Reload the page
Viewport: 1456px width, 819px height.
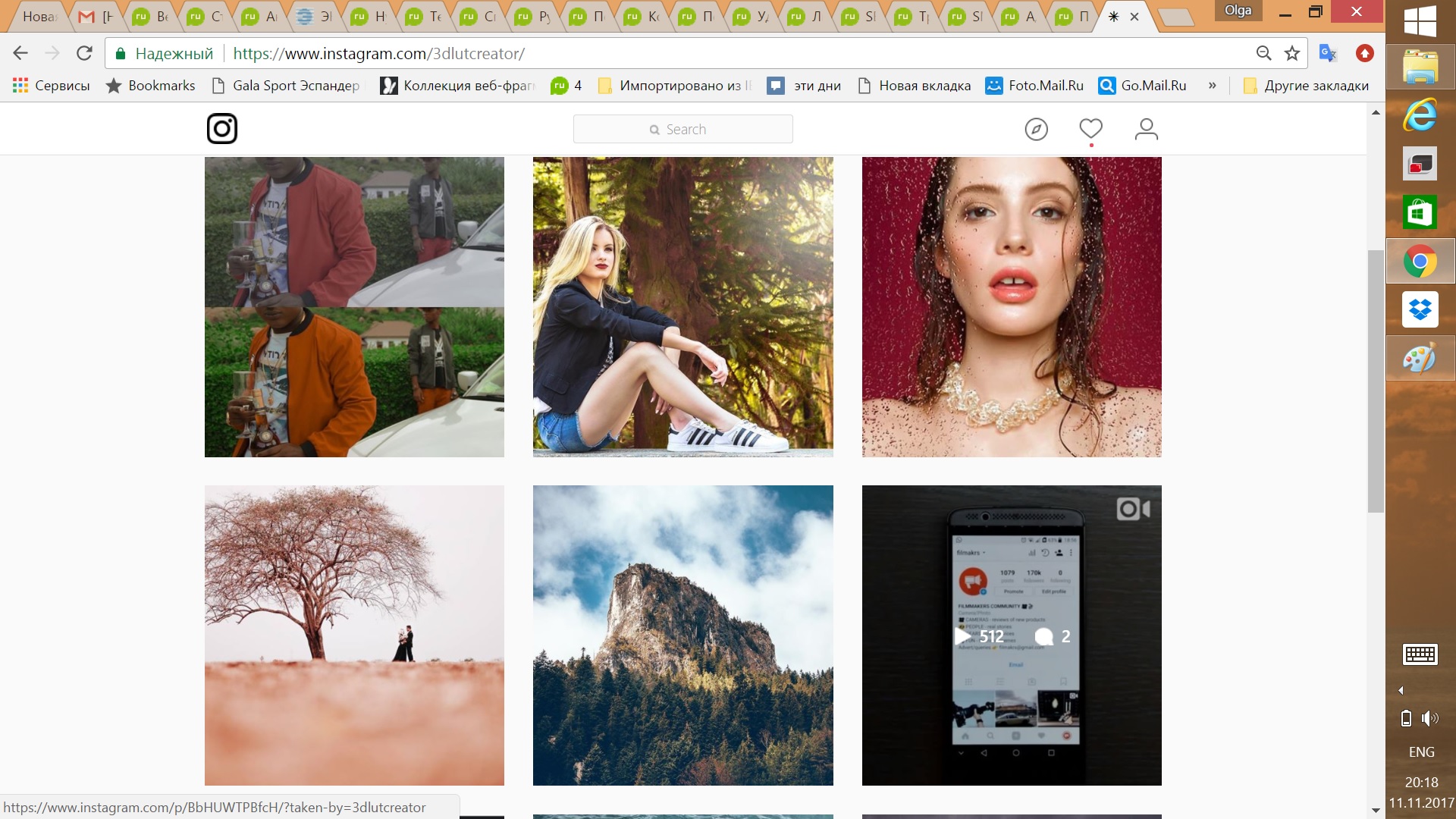point(84,53)
